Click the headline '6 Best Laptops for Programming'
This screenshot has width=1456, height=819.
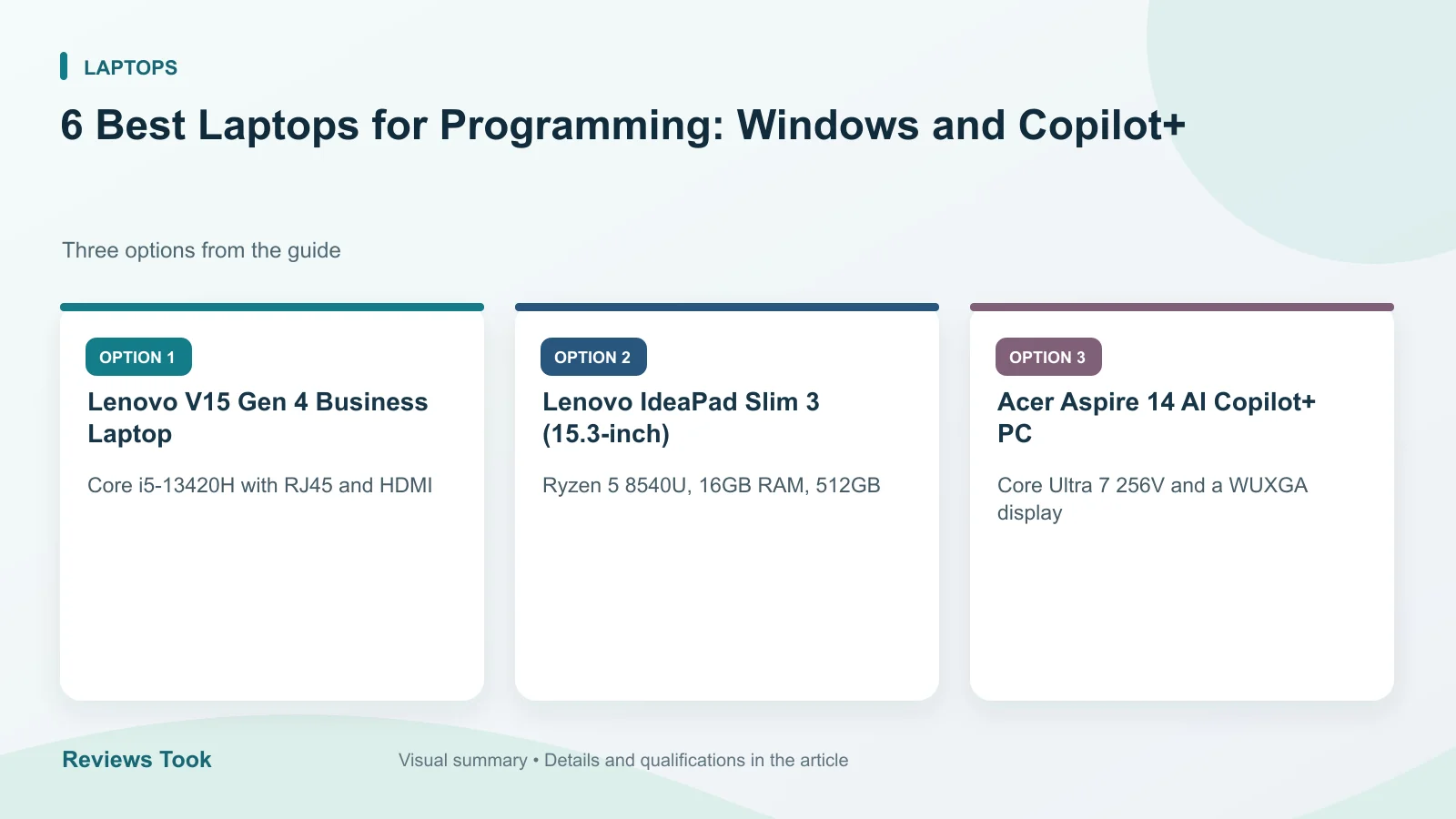tap(622, 126)
